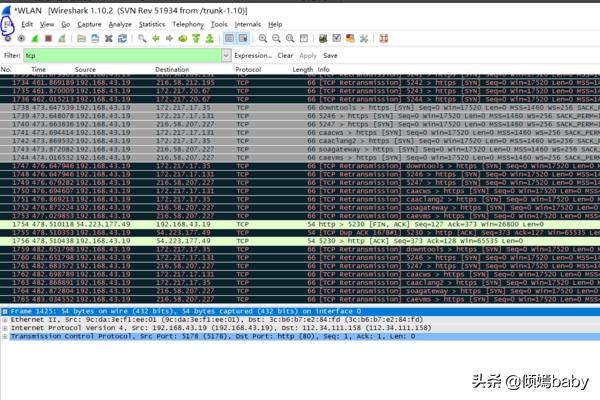Zoom out the packet text

pyautogui.click(x=276, y=38)
